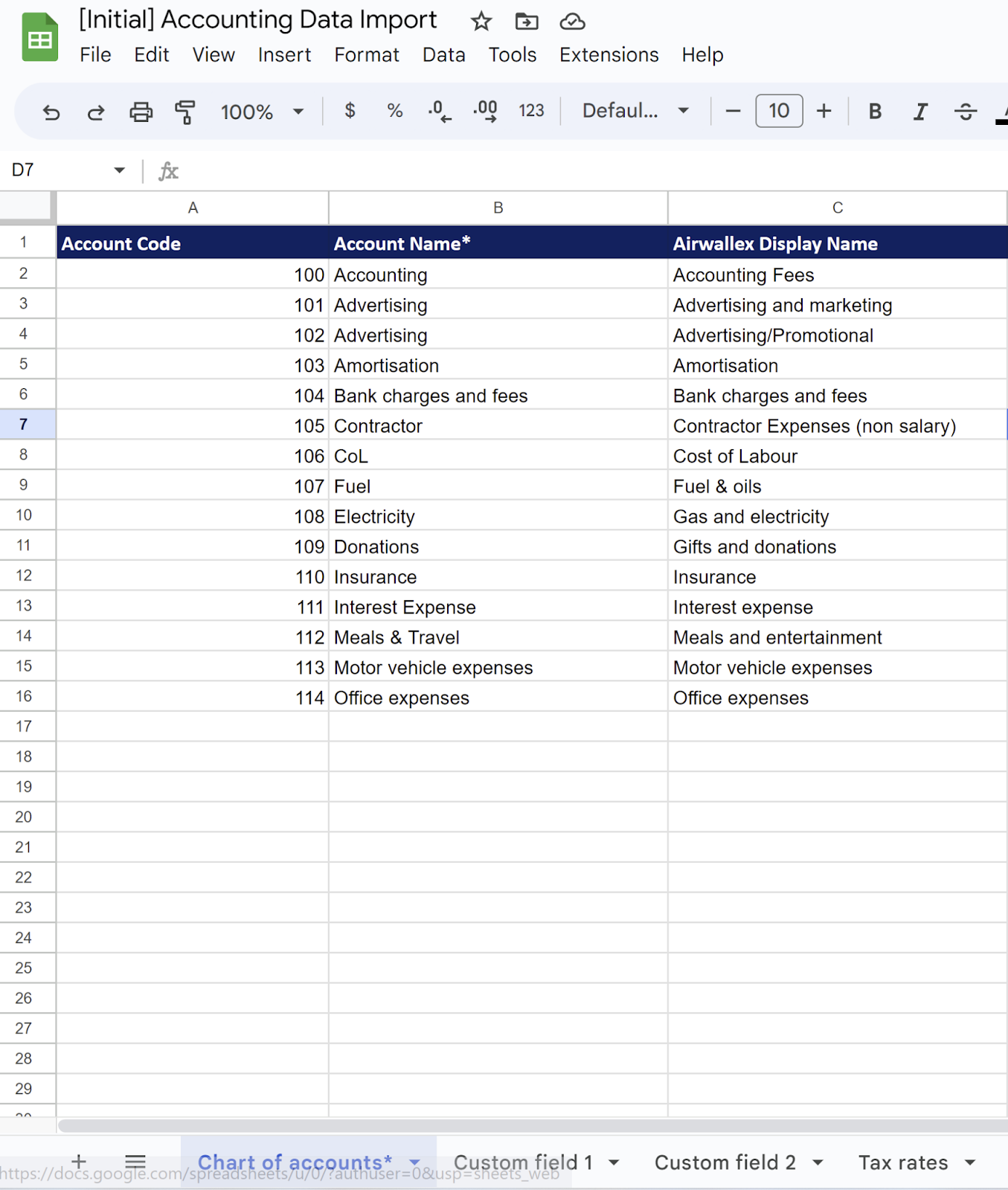Increase decimal places
Screen dimensions: 1008x1190
pos(485,112)
